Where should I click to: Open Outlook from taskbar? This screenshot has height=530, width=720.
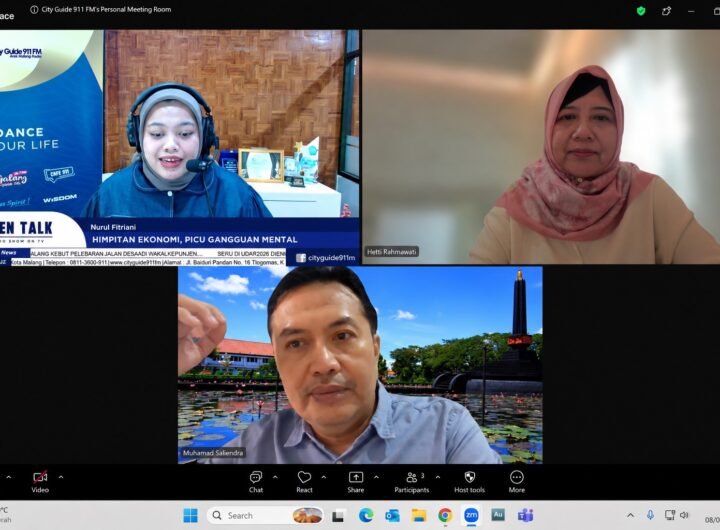click(x=392, y=515)
